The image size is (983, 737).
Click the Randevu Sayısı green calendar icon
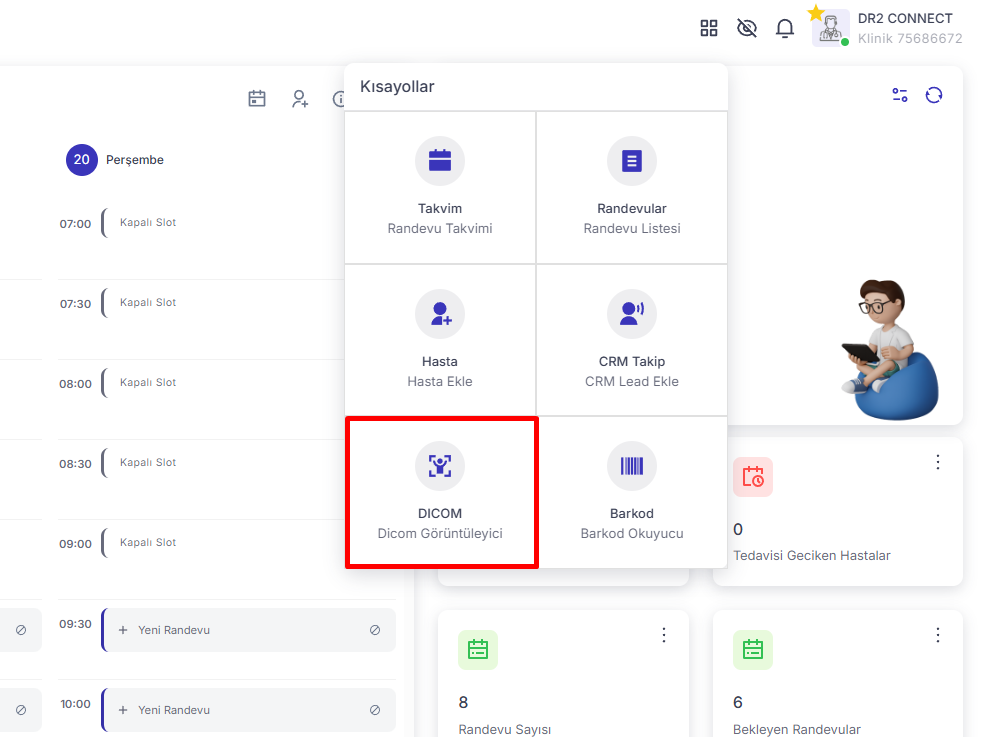478,650
